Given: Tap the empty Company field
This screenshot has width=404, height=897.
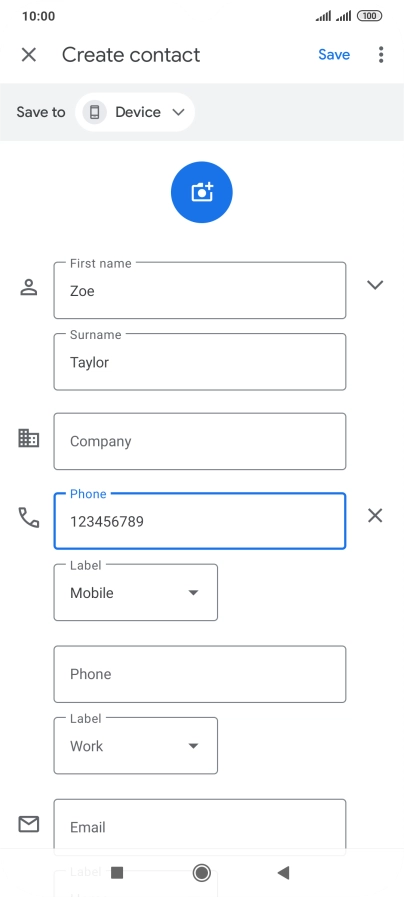Looking at the screenshot, I should [x=200, y=441].
